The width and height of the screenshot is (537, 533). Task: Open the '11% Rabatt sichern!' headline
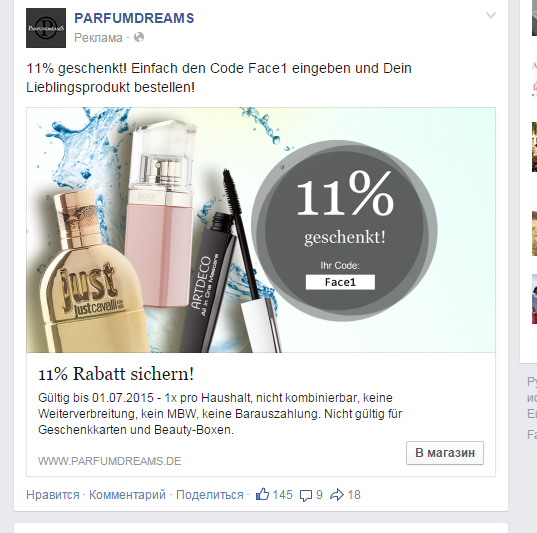(x=116, y=374)
